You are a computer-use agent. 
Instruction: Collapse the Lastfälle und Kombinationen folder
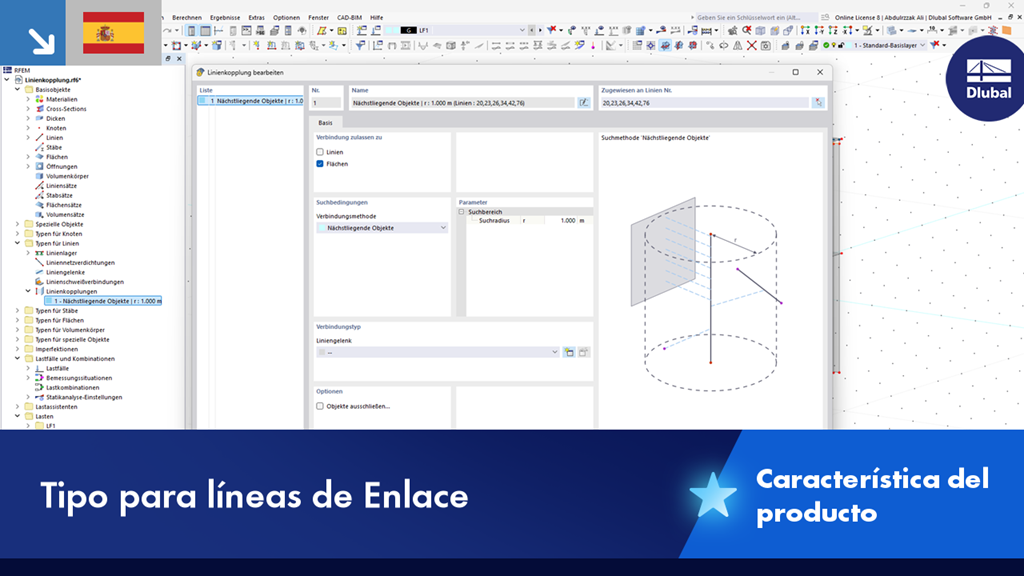tap(18, 359)
